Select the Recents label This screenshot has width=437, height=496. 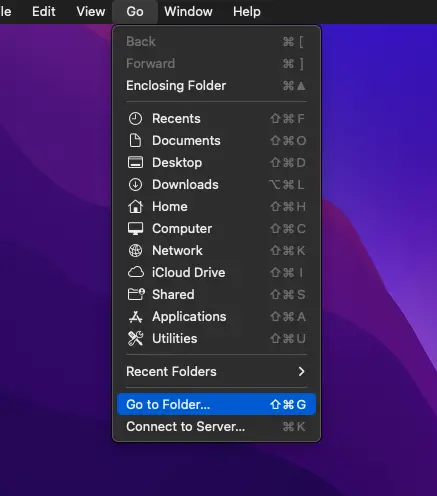click(x=176, y=119)
